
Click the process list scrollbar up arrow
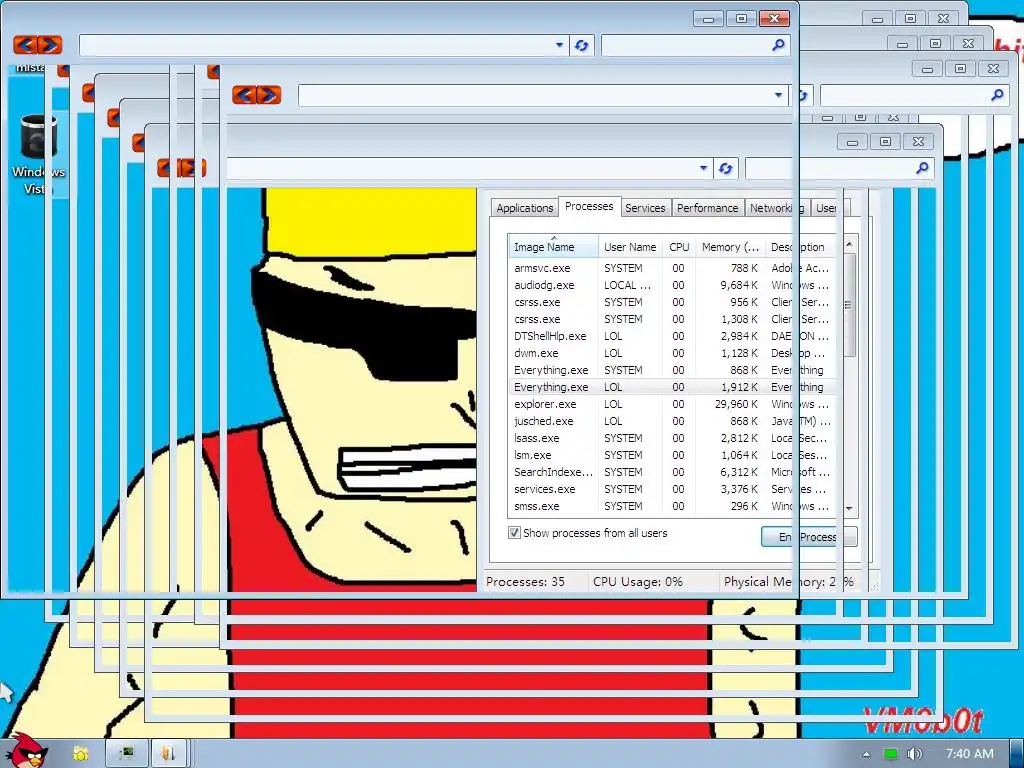849,244
